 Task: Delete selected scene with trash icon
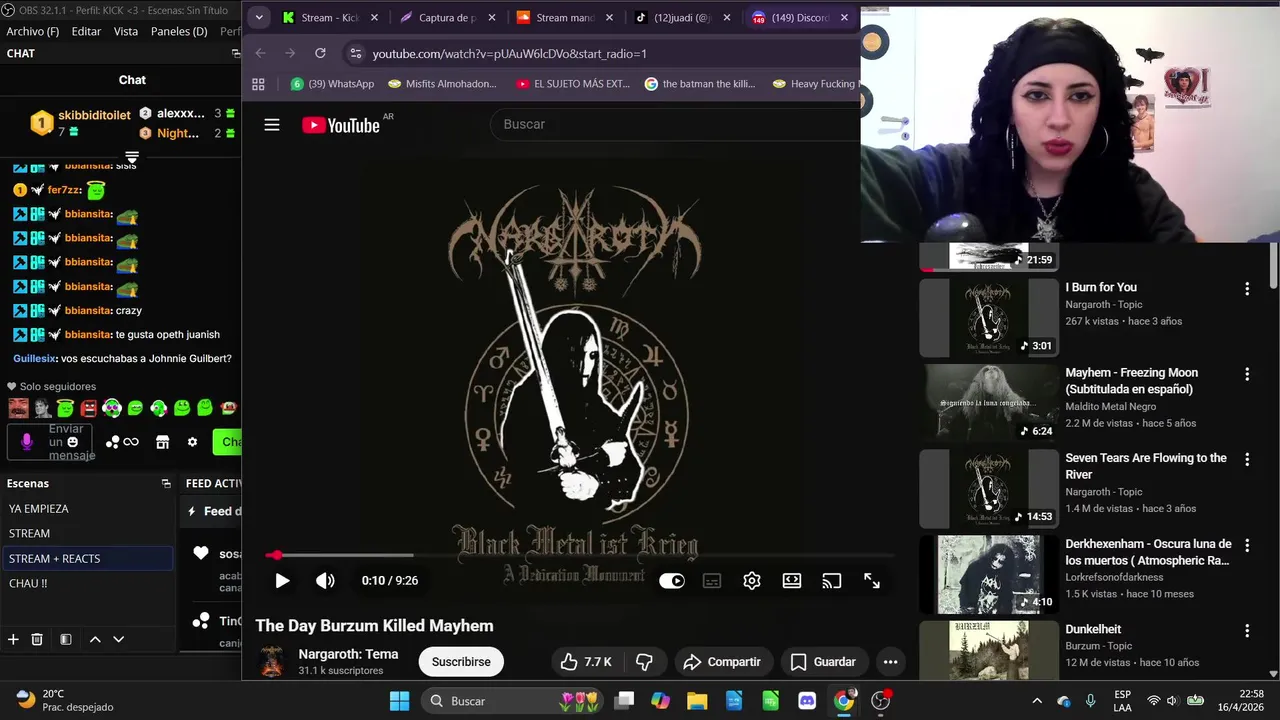pos(37,639)
